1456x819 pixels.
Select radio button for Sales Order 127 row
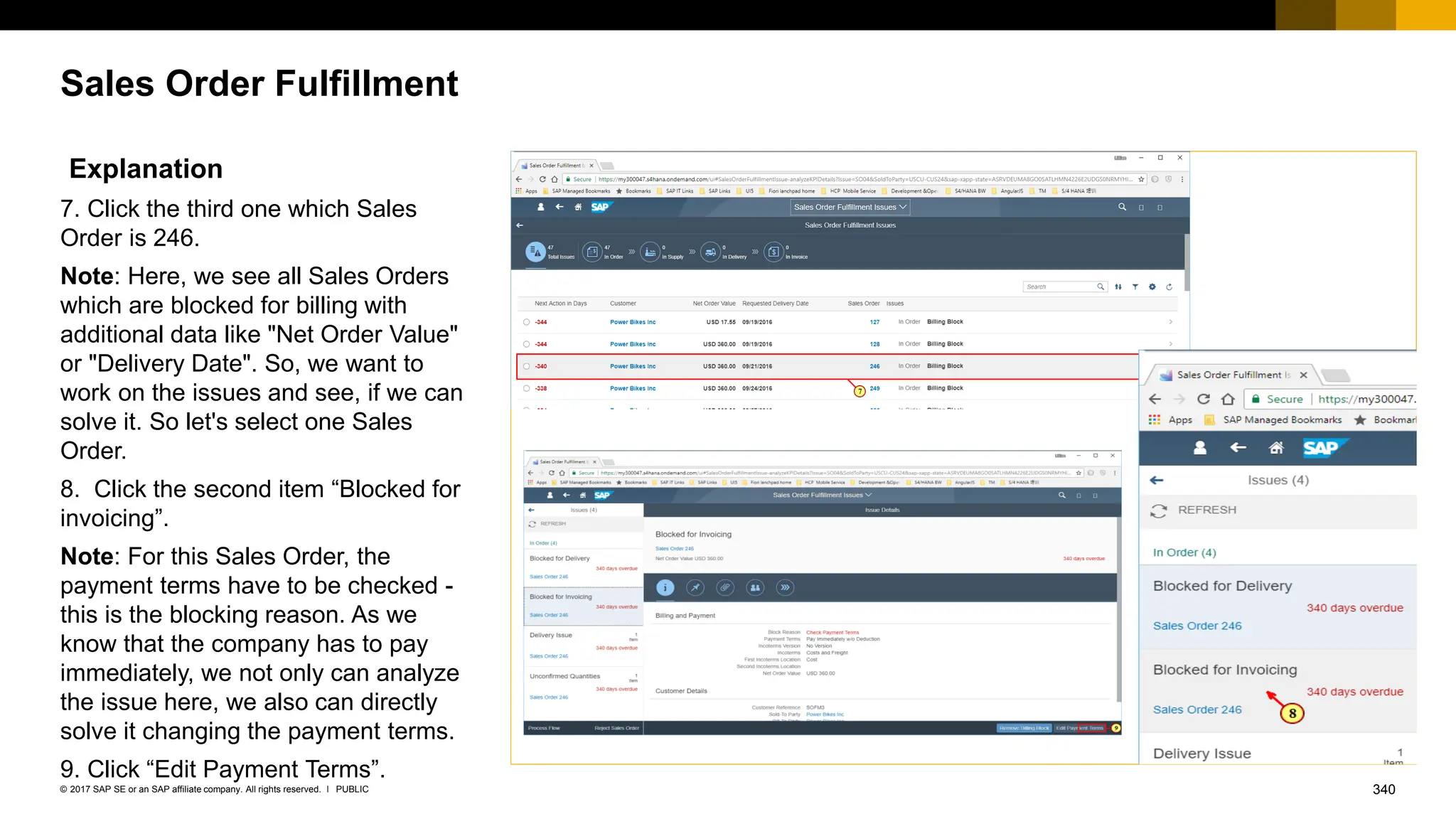pos(527,322)
